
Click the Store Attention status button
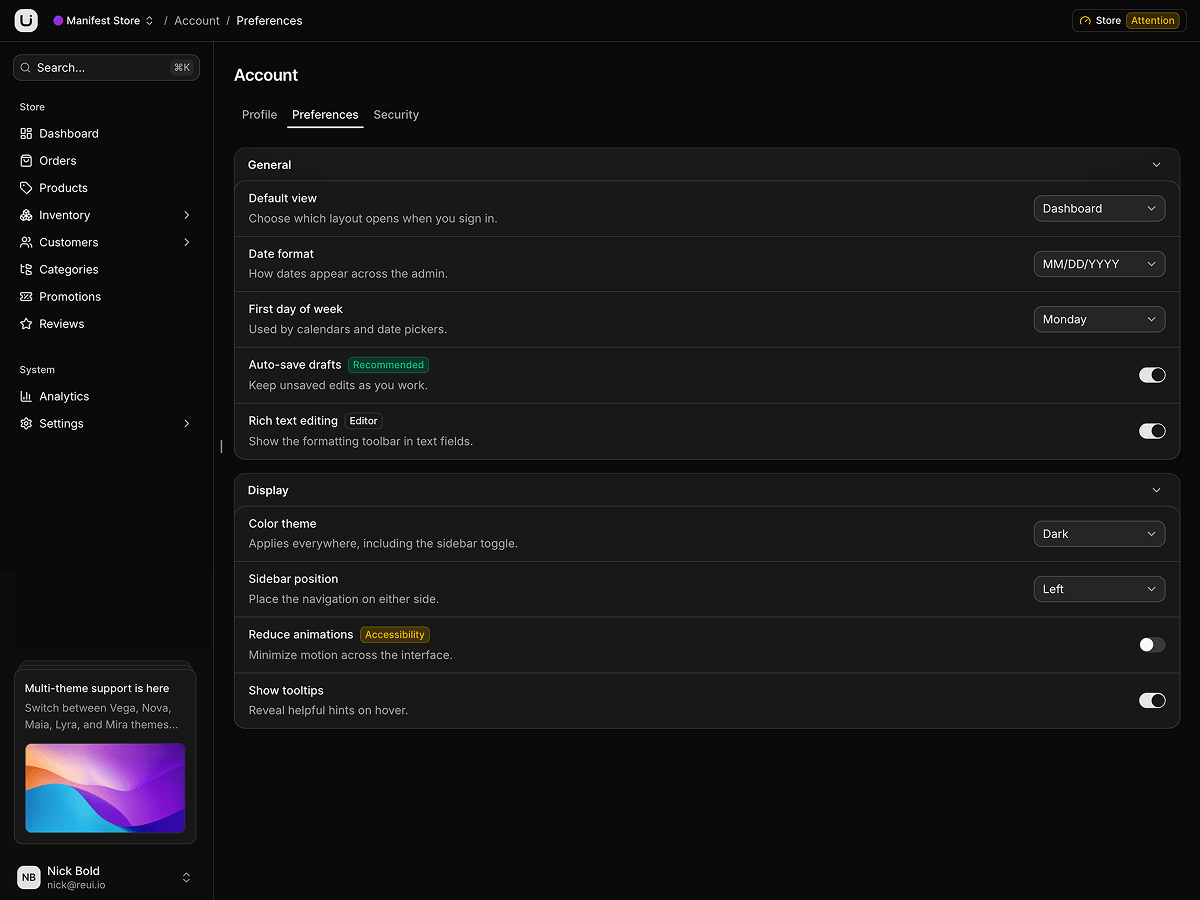pos(1129,20)
